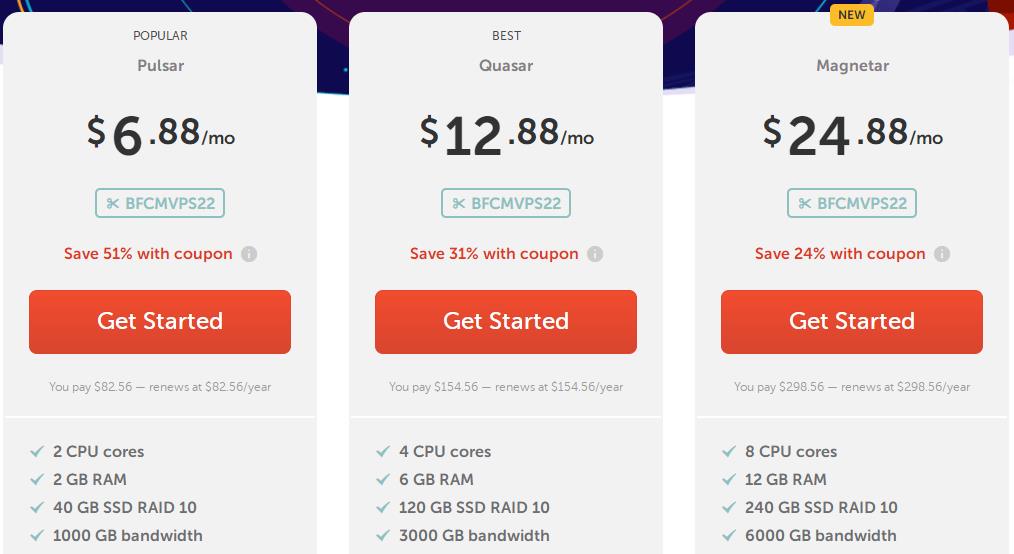Screen dimensions: 1014x554
Task: Click the Magnetar $24.88/mo price
Action: point(852,135)
